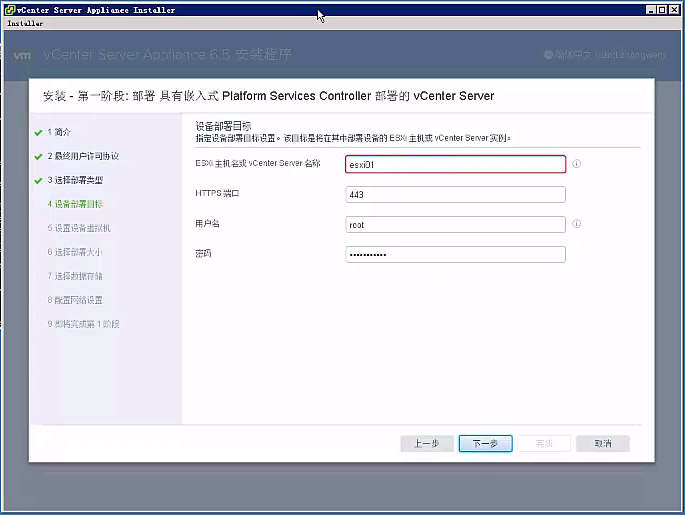Open the Installer menu
The image size is (685, 515).
(x=25, y=23)
